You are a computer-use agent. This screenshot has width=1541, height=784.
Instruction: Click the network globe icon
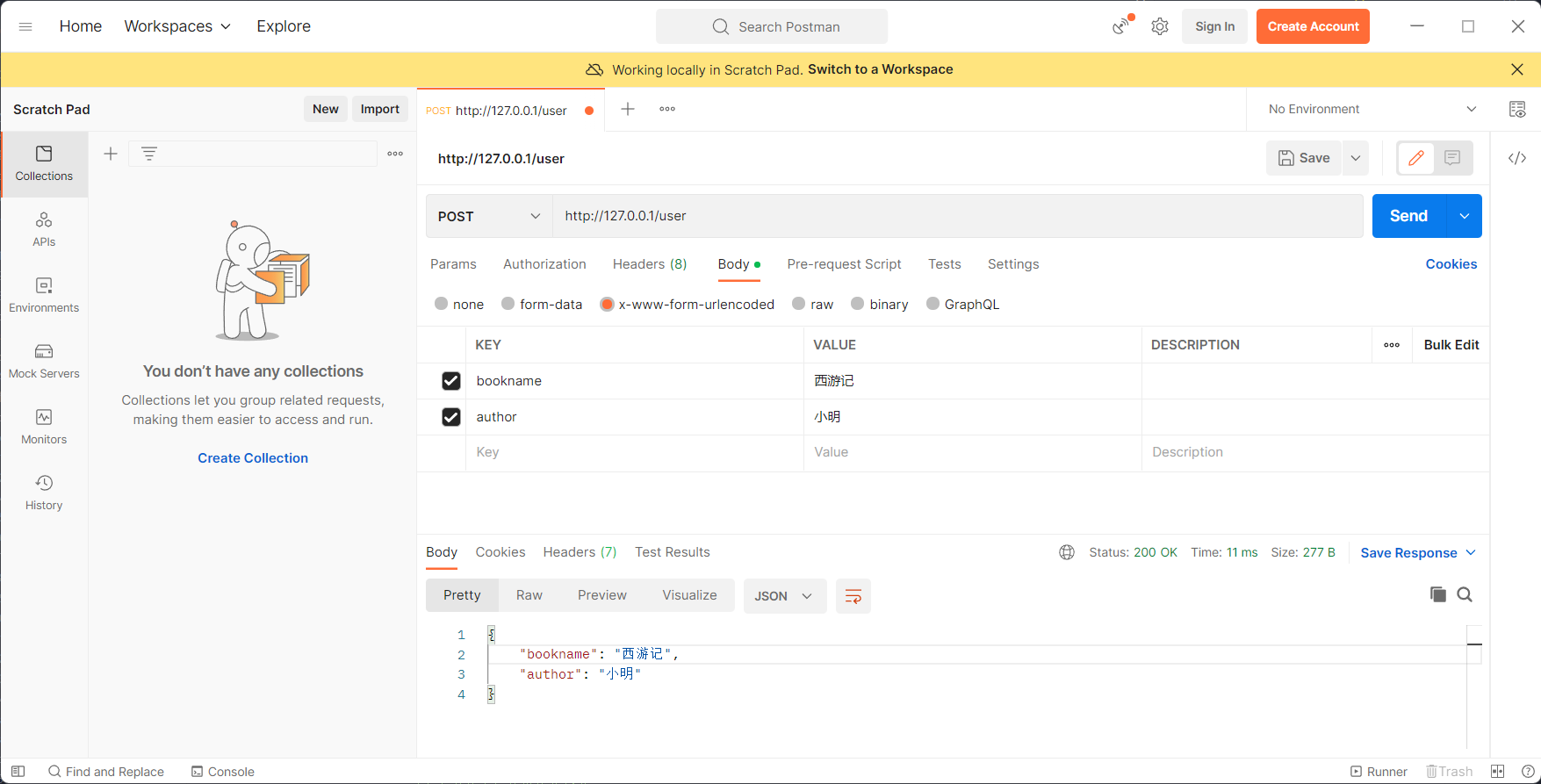[x=1067, y=552]
